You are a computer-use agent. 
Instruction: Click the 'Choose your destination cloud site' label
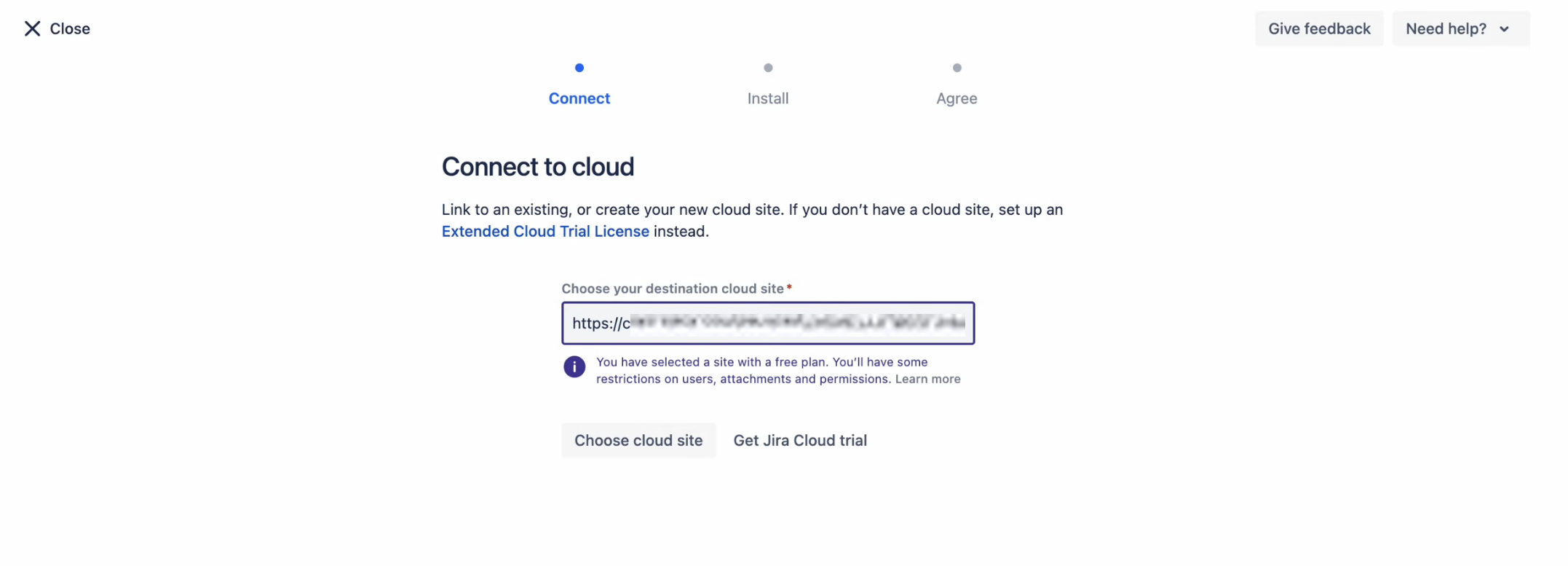(672, 288)
